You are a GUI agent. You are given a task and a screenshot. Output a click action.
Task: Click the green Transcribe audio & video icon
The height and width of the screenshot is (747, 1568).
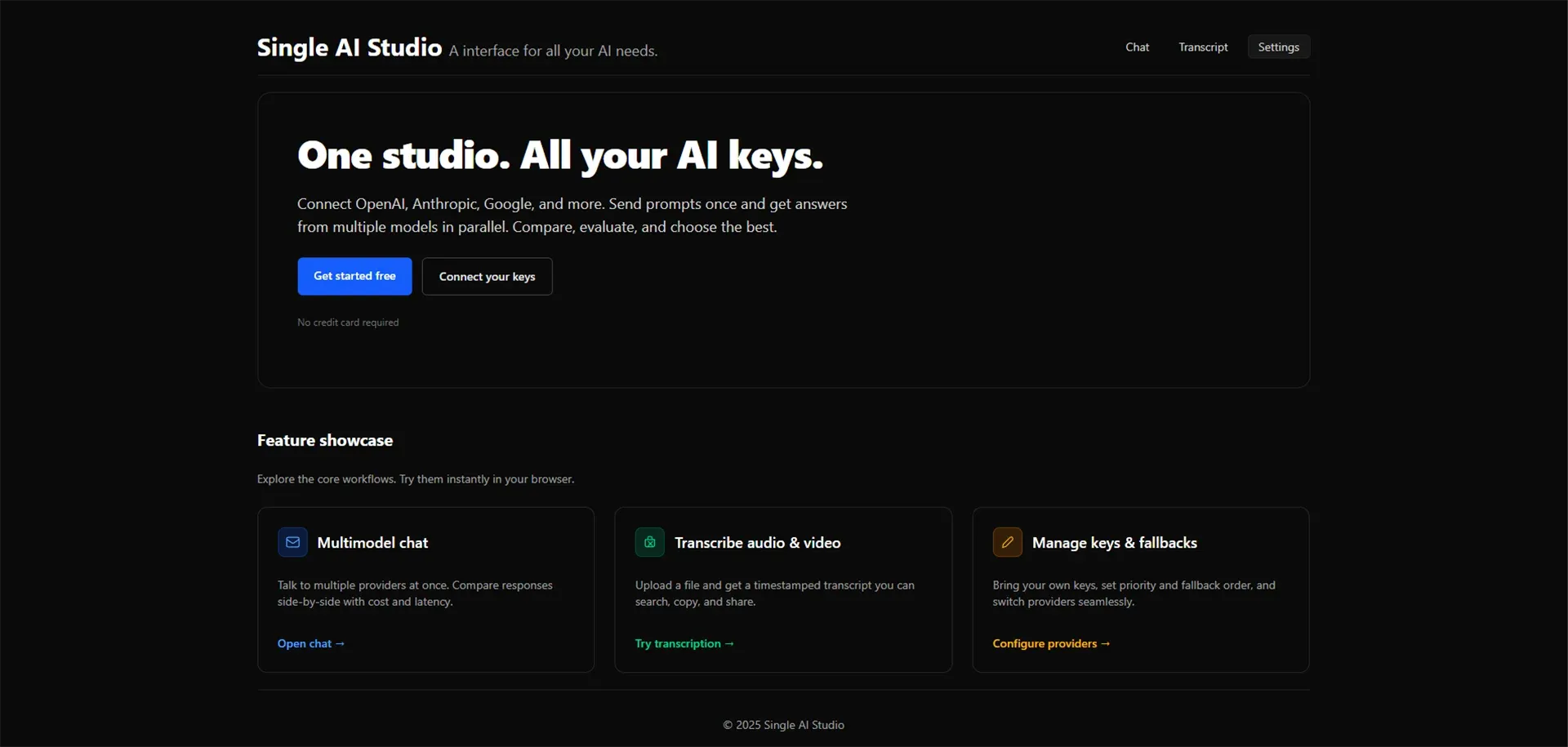pyautogui.click(x=649, y=542)
